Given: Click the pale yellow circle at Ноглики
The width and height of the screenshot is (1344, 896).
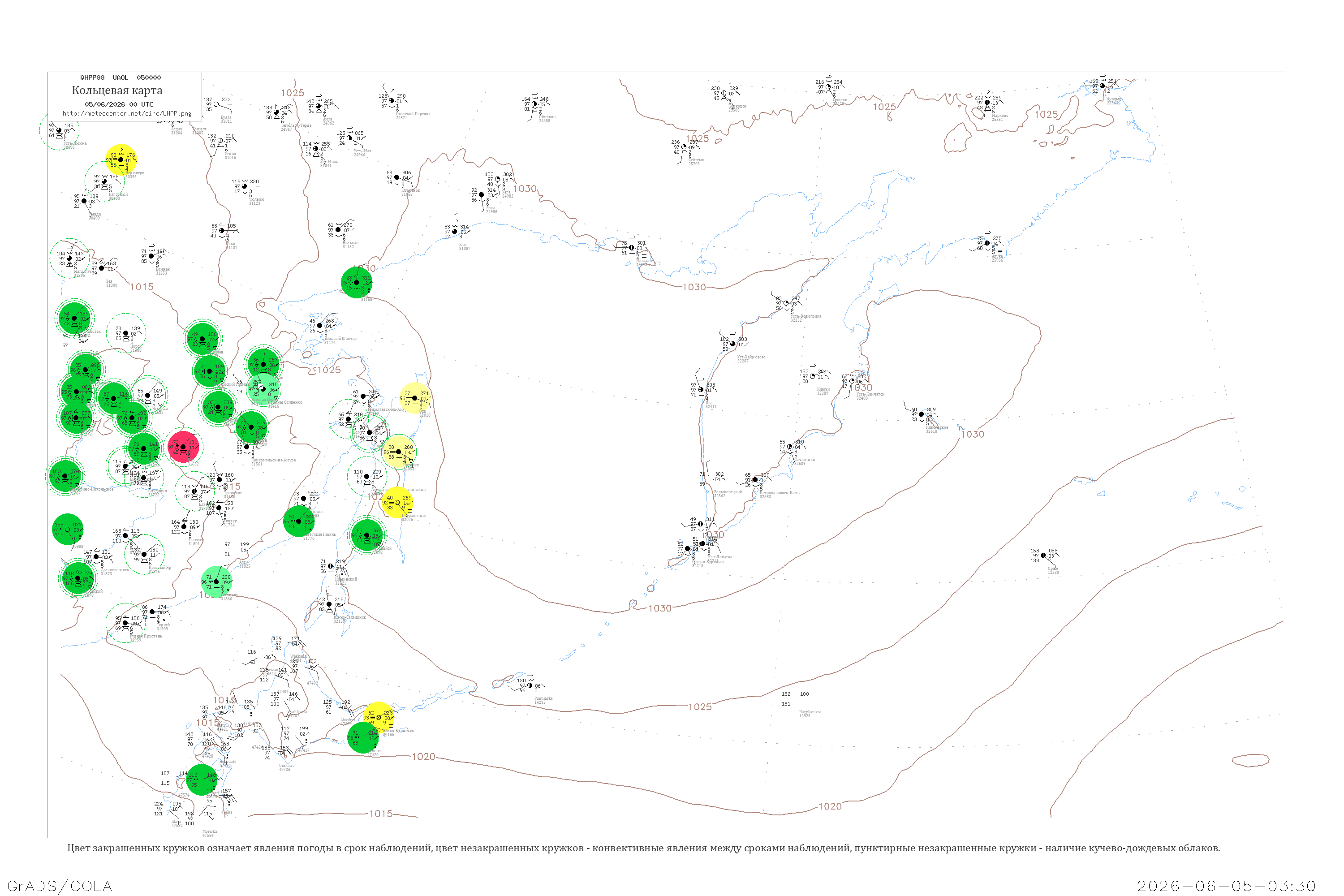Looking at the screenshot, I should click(x=399, y=452).
